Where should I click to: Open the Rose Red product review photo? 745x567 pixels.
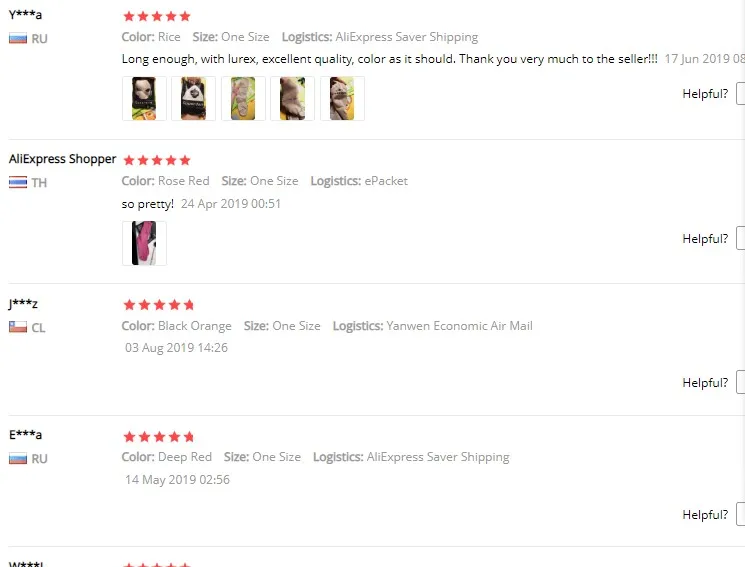tap(144, 243)
